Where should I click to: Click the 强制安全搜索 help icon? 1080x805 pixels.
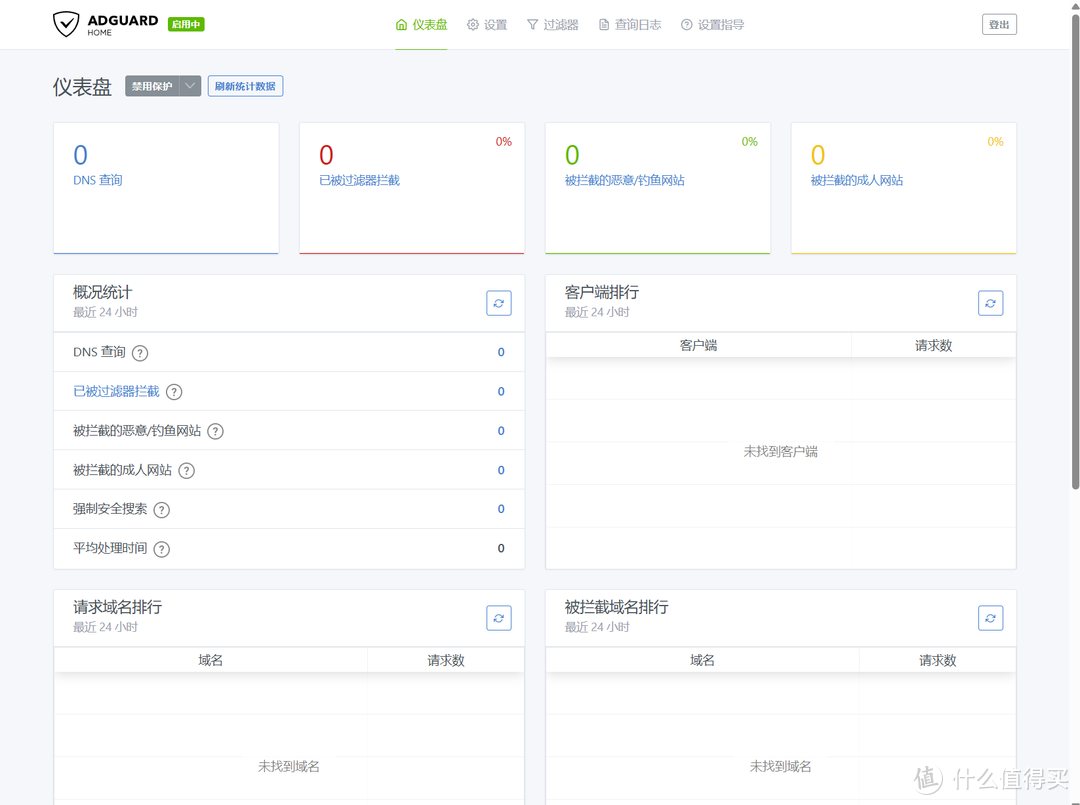162,509
